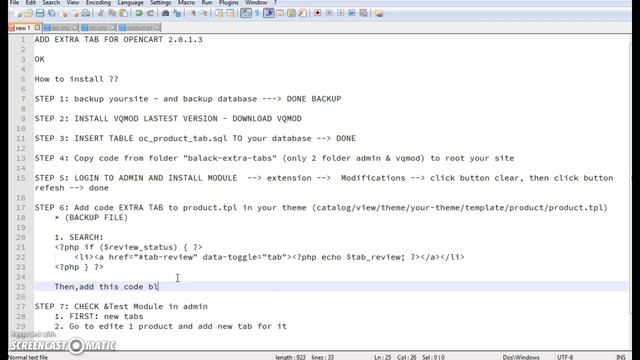640x360 pixels.
Task: Click the last toolbar icon at right
Action: (379, 13)
